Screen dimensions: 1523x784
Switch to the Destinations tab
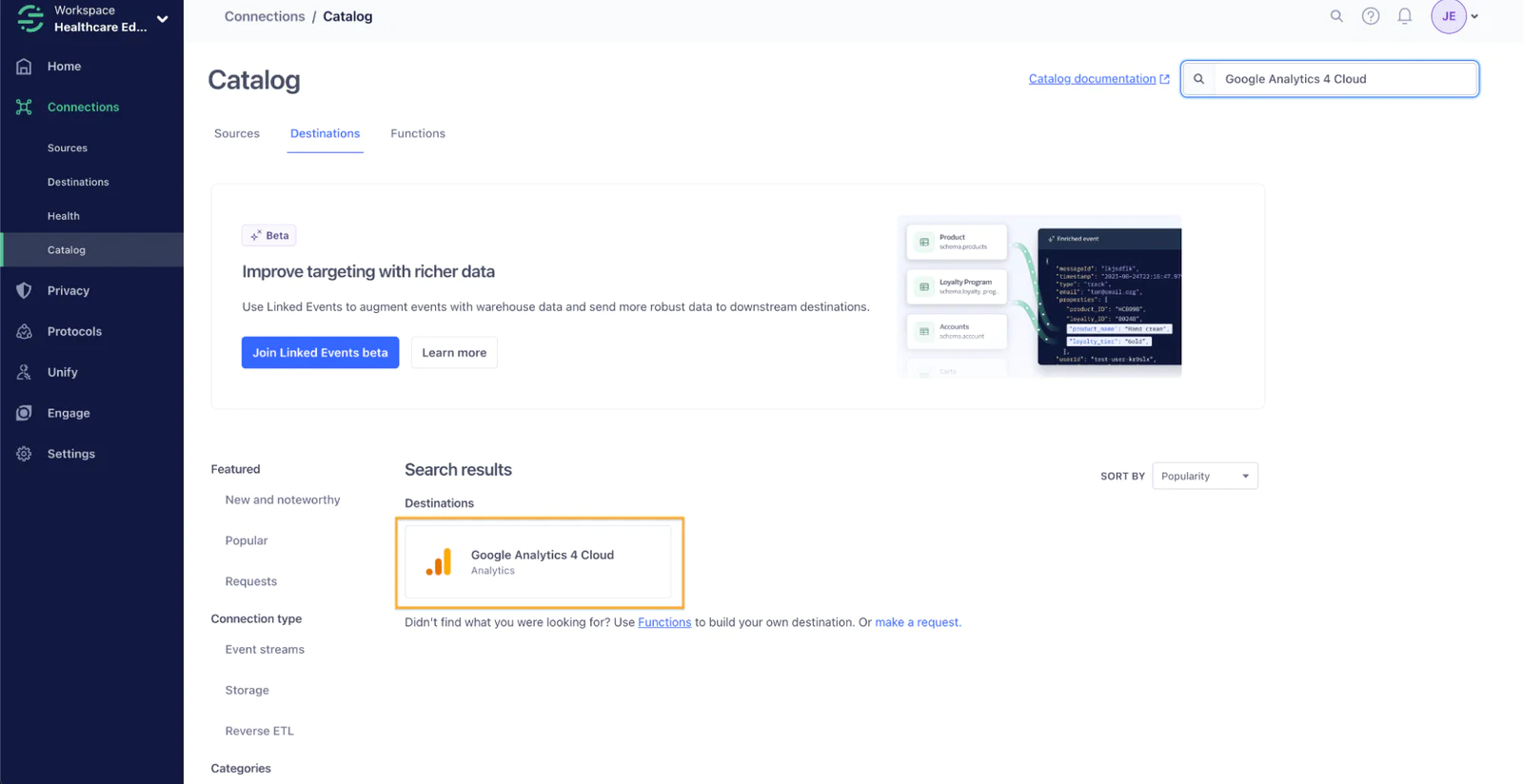(325, 133)
